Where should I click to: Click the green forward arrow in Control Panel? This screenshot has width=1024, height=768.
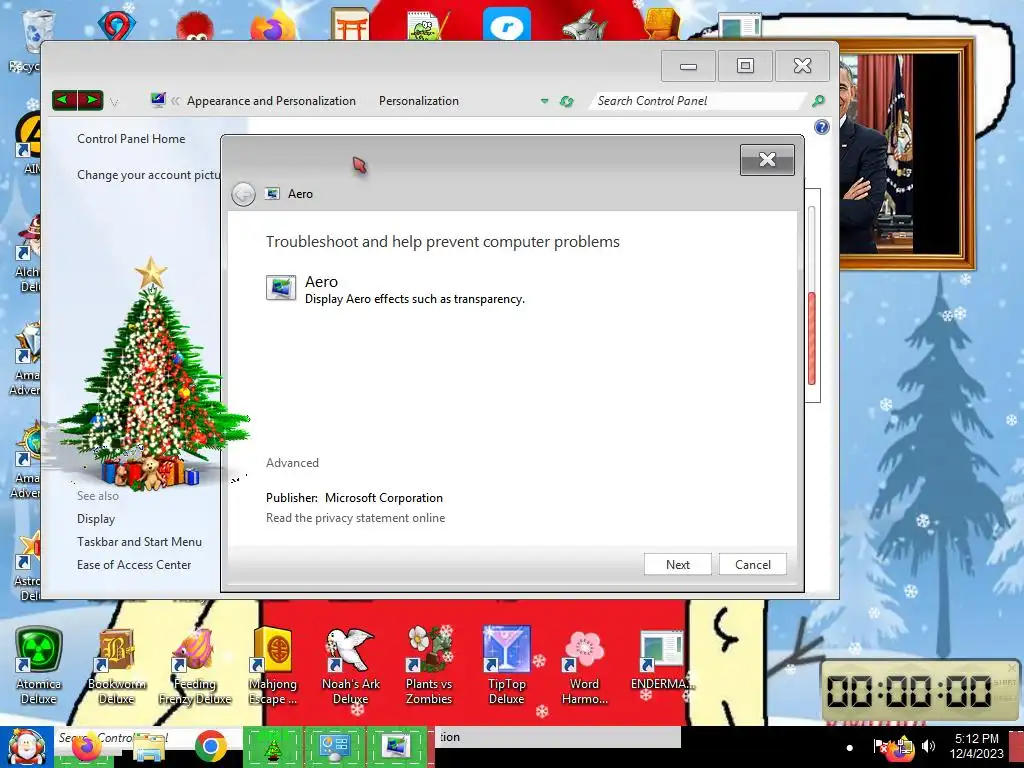coord(91,101)
